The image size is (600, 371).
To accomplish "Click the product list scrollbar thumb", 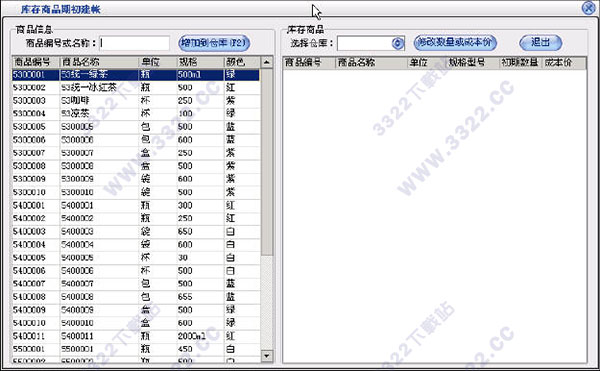I will click(x=267, y=162).
